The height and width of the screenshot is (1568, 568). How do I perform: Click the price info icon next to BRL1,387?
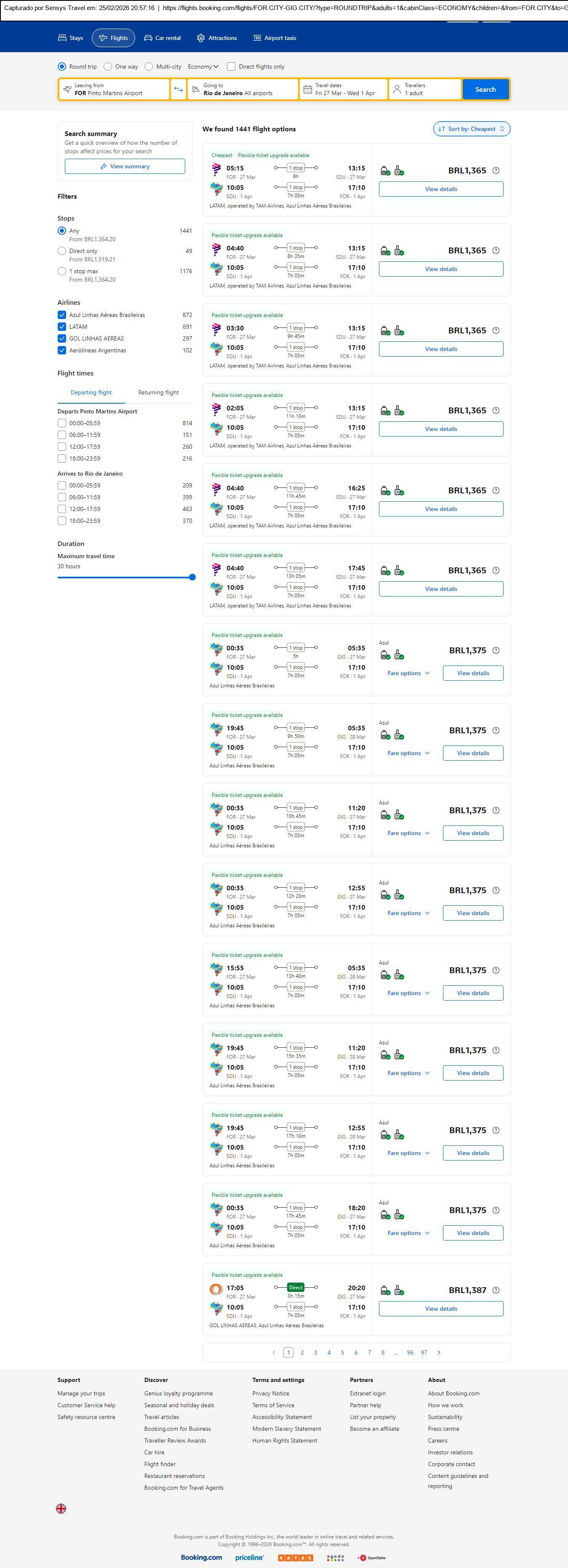click(496, 1291)
